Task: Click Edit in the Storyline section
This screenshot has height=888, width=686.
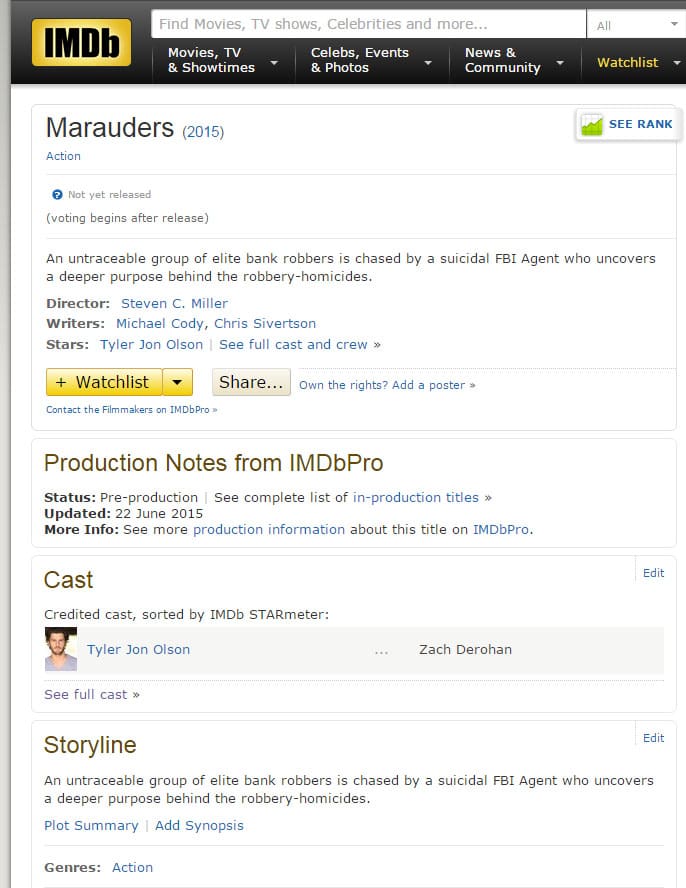Action: coord(653,738)
